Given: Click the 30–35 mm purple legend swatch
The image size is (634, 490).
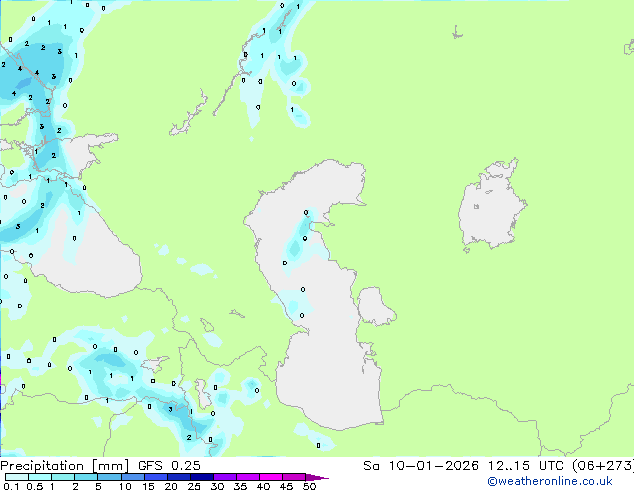Looking at the screenshot, I should [224, 477].
